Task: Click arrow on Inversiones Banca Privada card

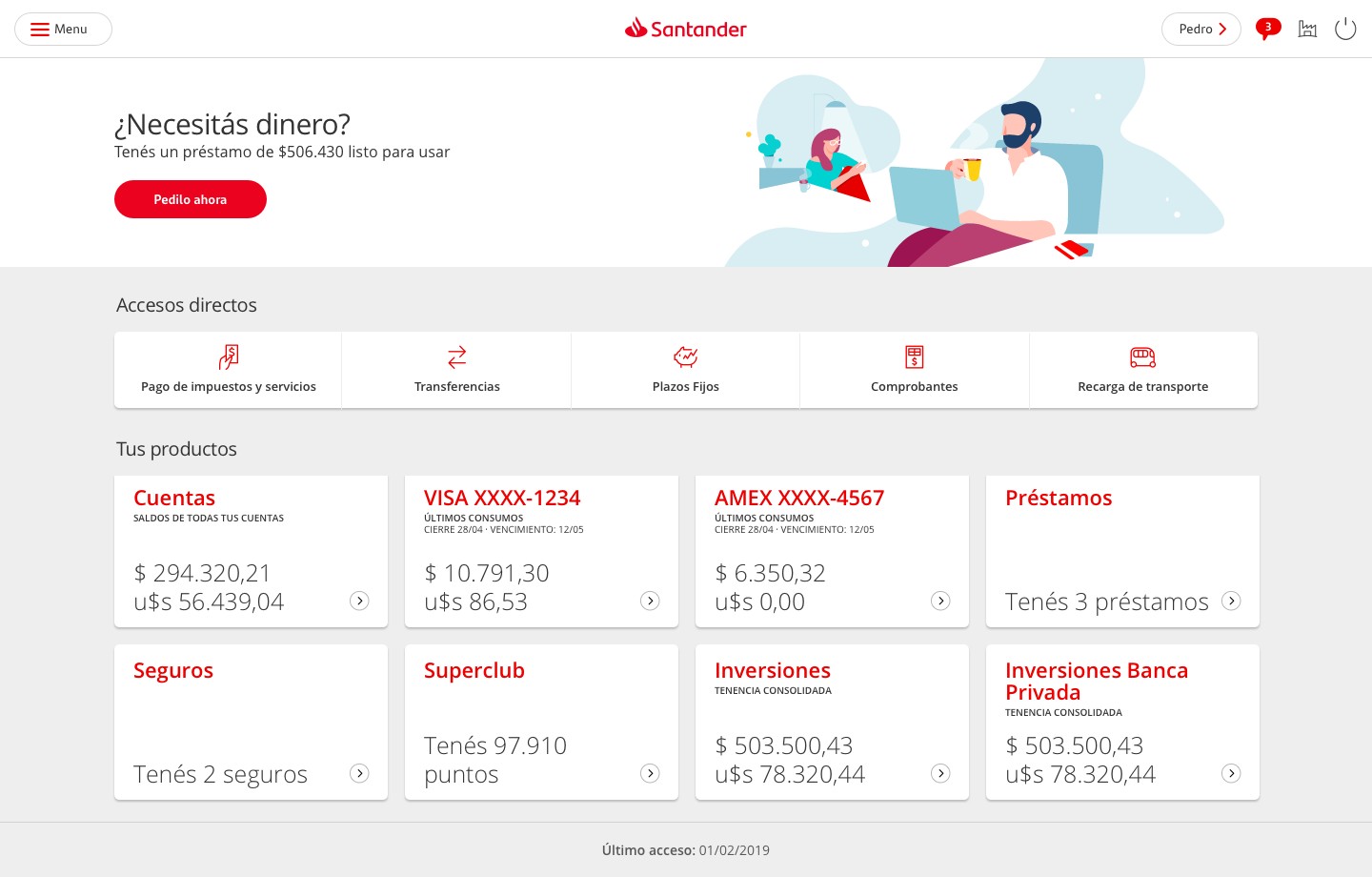Action: pyautogui.click(x=1231, y=773)
